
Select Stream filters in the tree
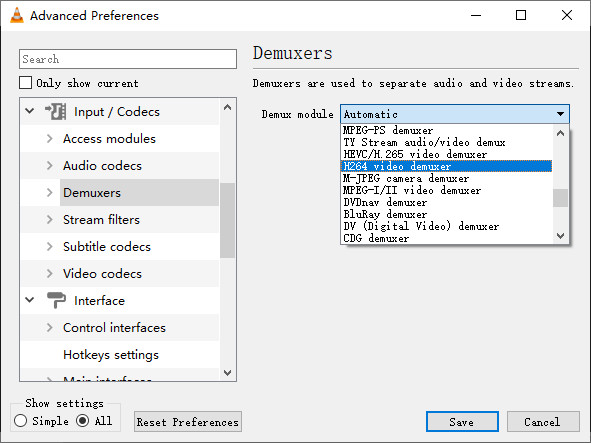[x=101, y=220]
